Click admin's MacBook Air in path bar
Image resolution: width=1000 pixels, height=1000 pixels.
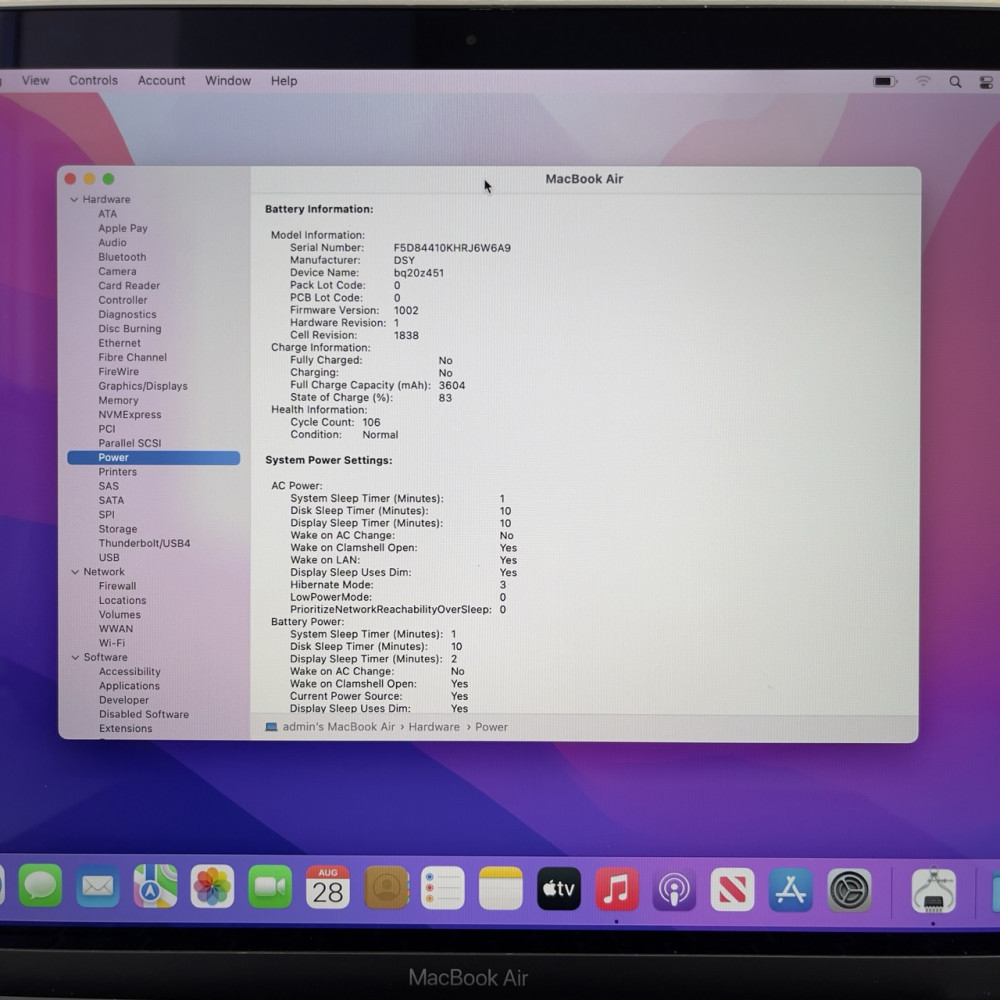click(339, 727)
